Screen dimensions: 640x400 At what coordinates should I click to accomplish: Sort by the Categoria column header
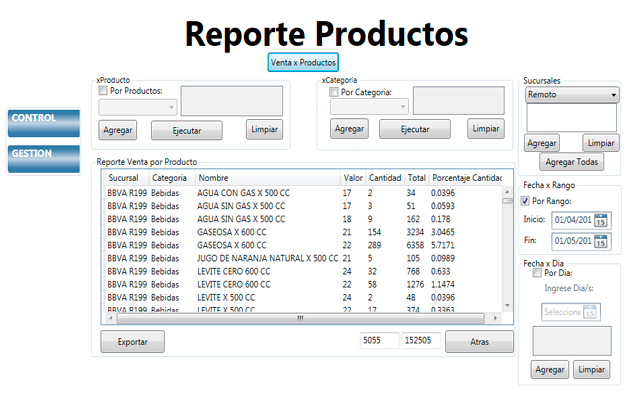coord(172,178)
